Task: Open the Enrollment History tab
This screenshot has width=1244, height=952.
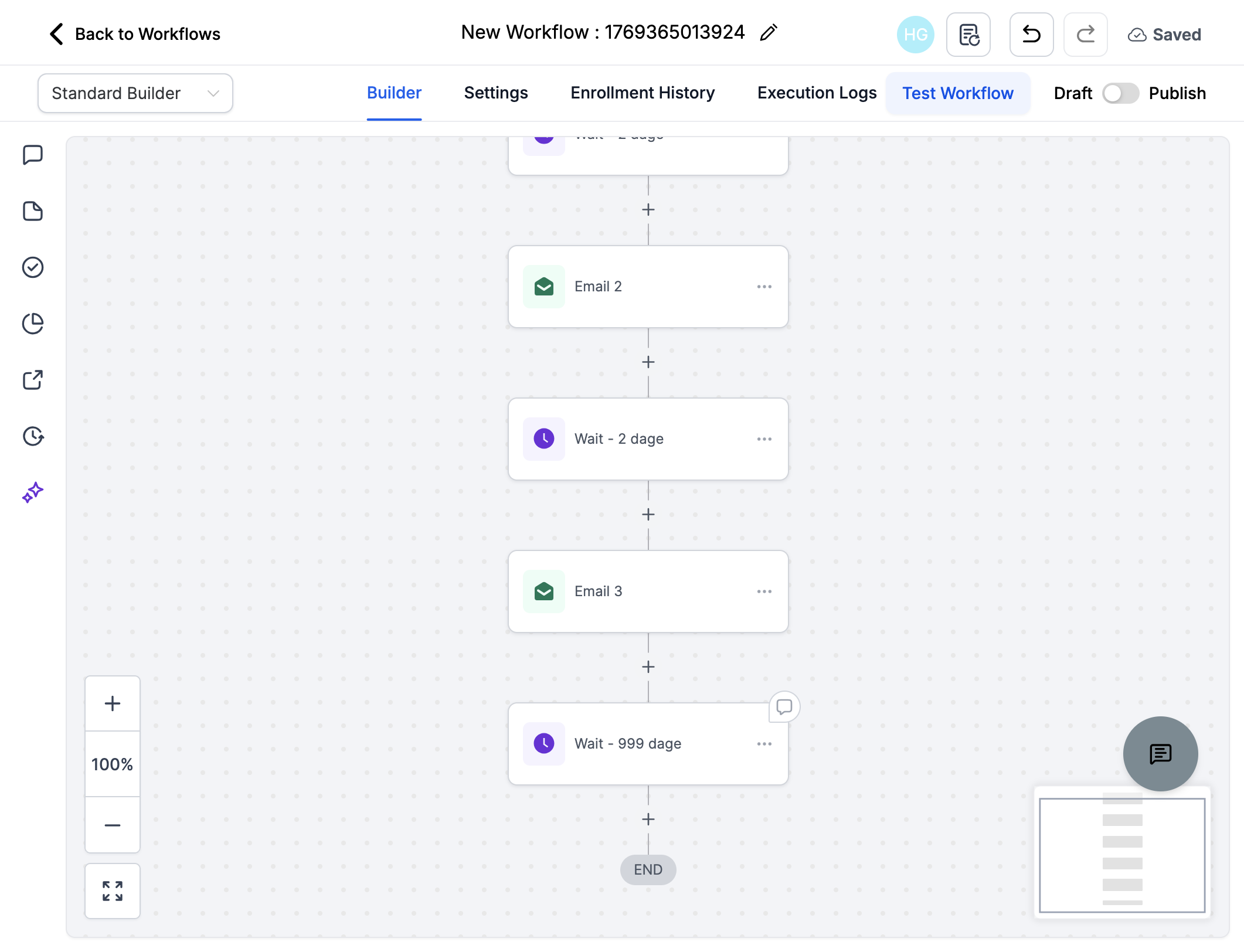Action: tap(643, 93)
